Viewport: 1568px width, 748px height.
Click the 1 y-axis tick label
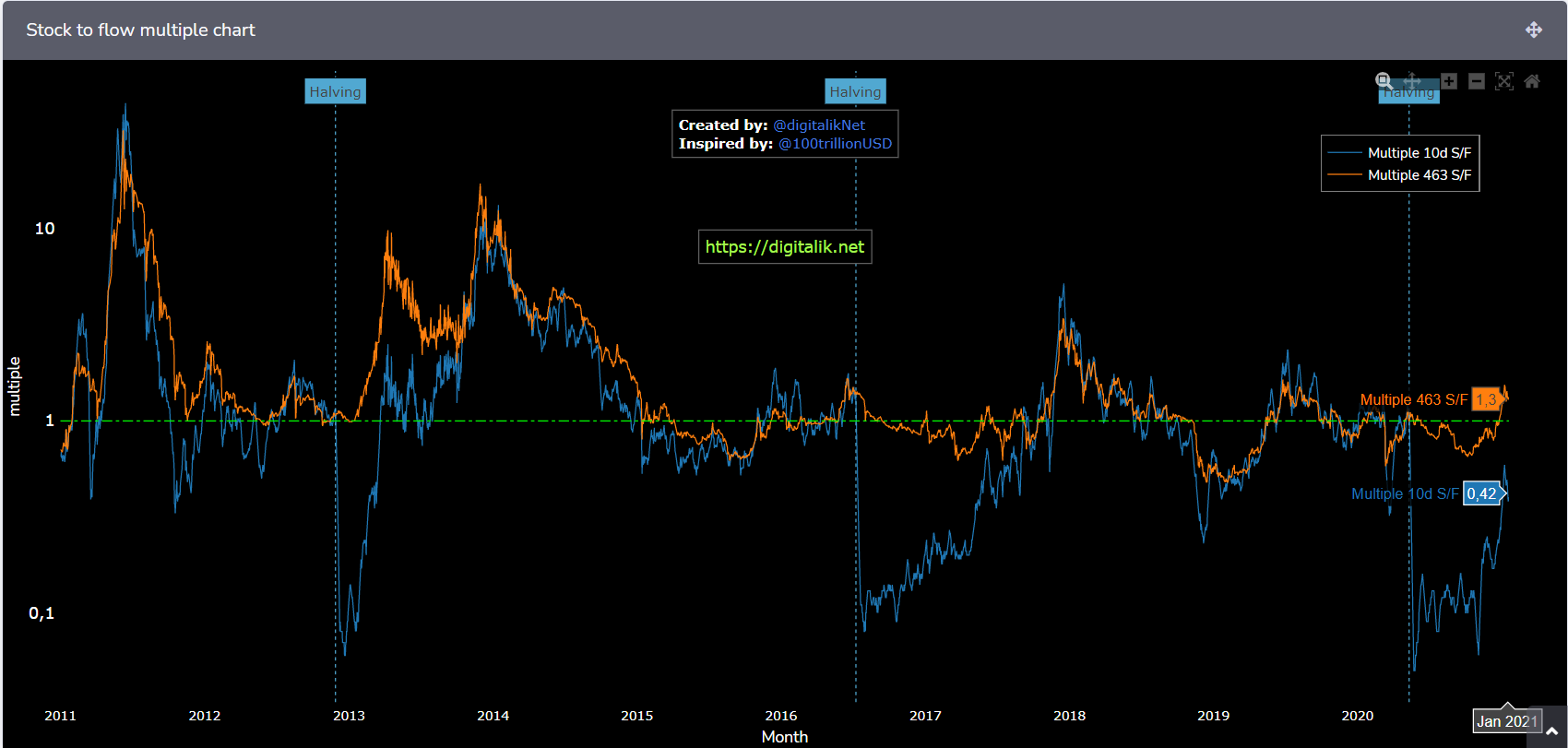click(x=50, y=421)
